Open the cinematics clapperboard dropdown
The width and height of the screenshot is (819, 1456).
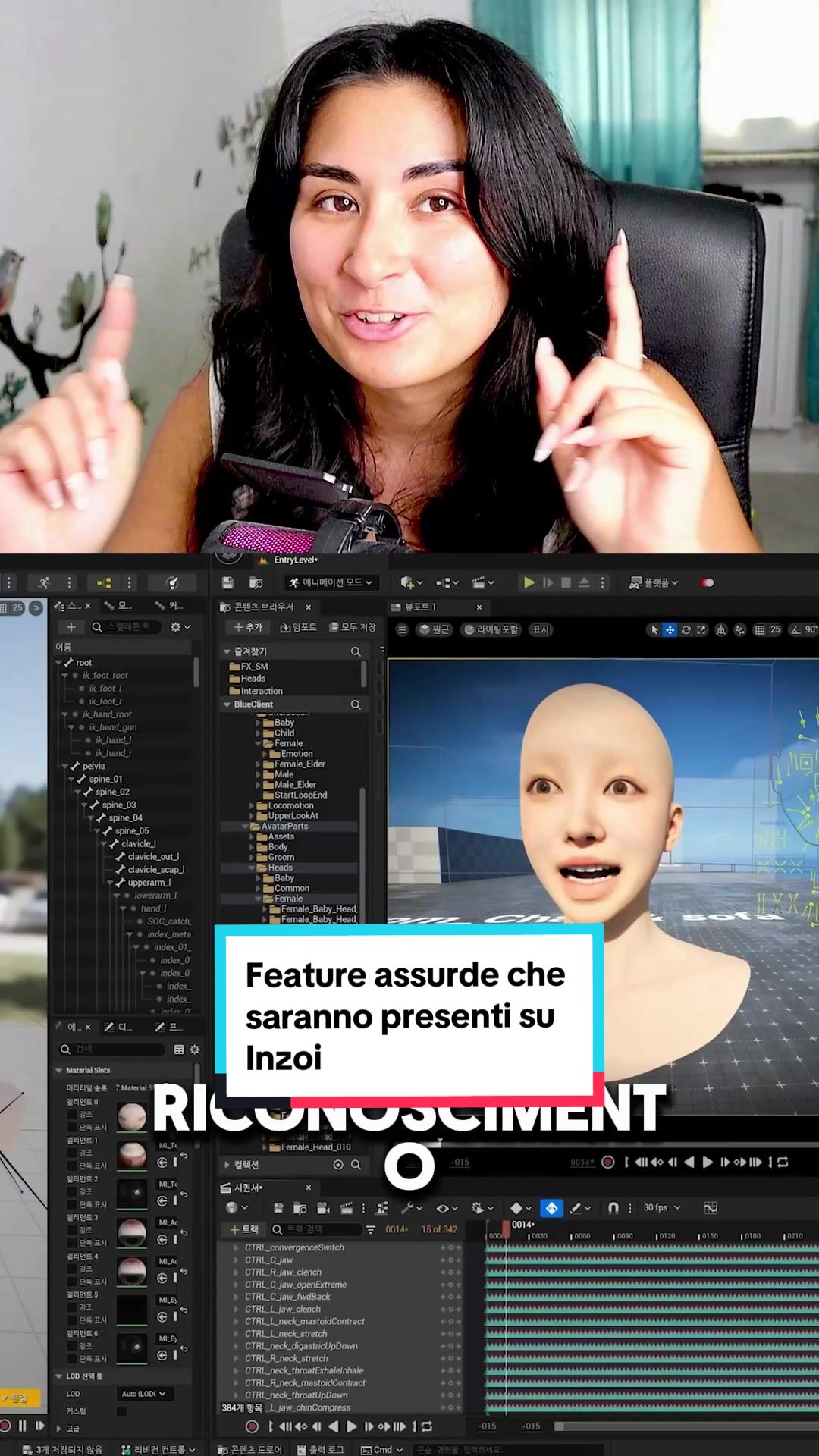[x=483, y=582]
